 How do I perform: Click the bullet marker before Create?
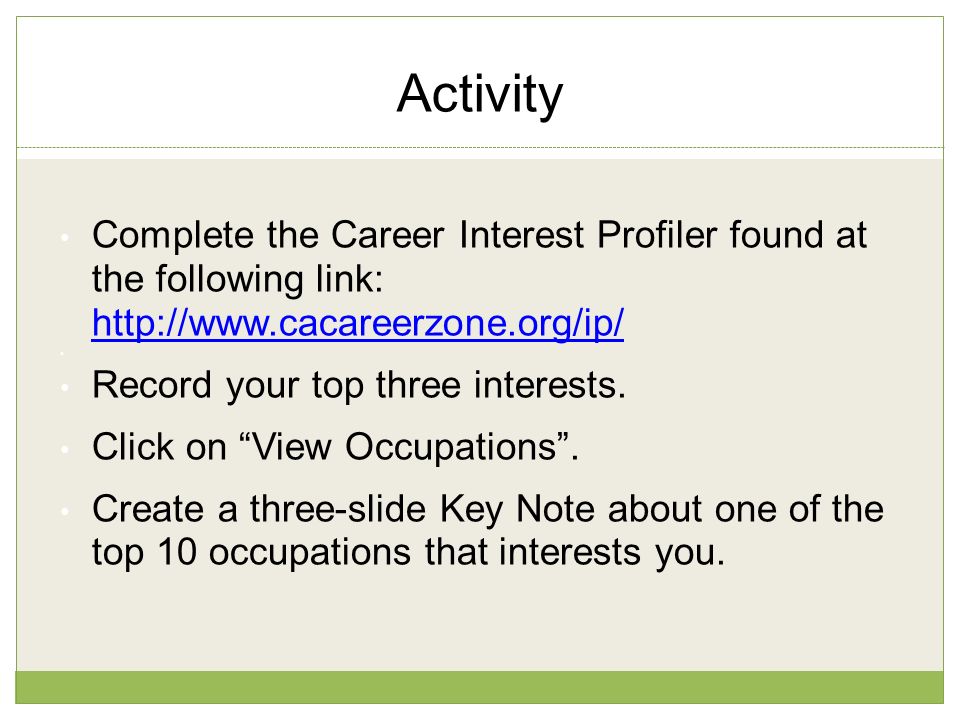pos(64,511)
